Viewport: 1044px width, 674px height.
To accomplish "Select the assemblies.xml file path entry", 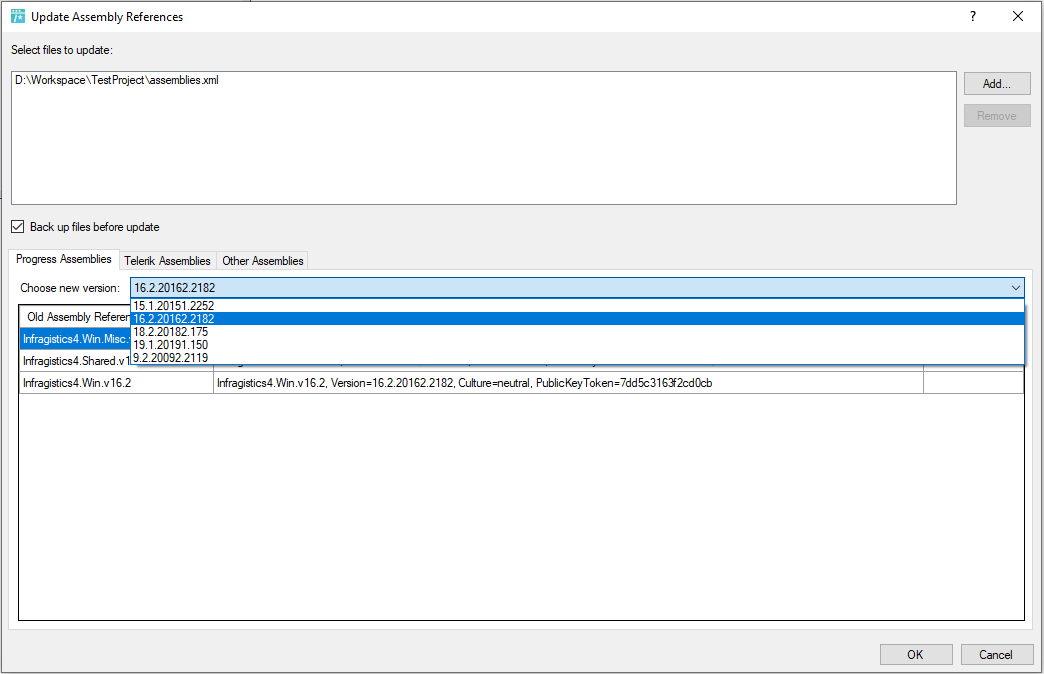I will pos(117,81).
